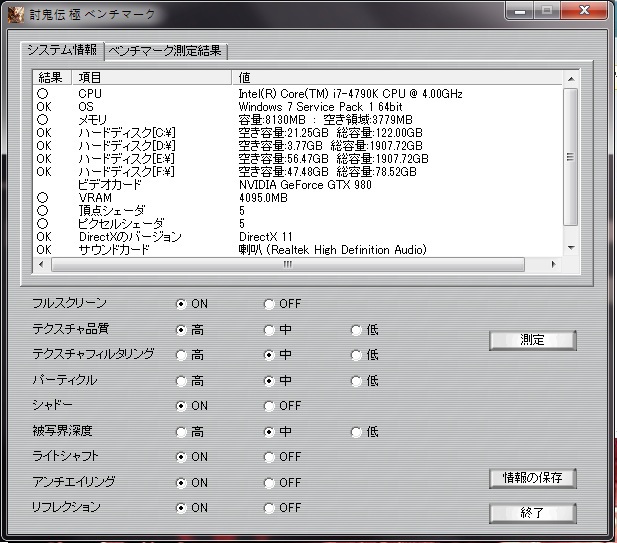
Task: Select the システム情報 tab
Action: tap(63, 50)
